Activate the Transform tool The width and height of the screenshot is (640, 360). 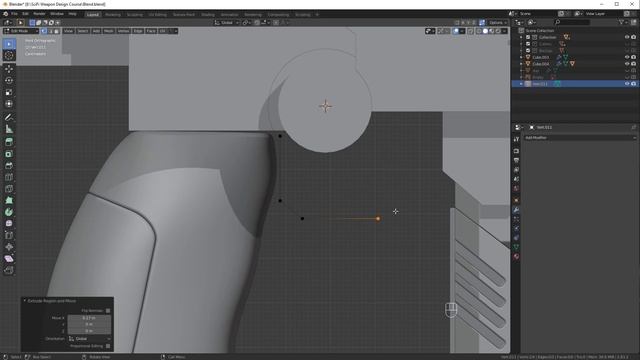9,104
